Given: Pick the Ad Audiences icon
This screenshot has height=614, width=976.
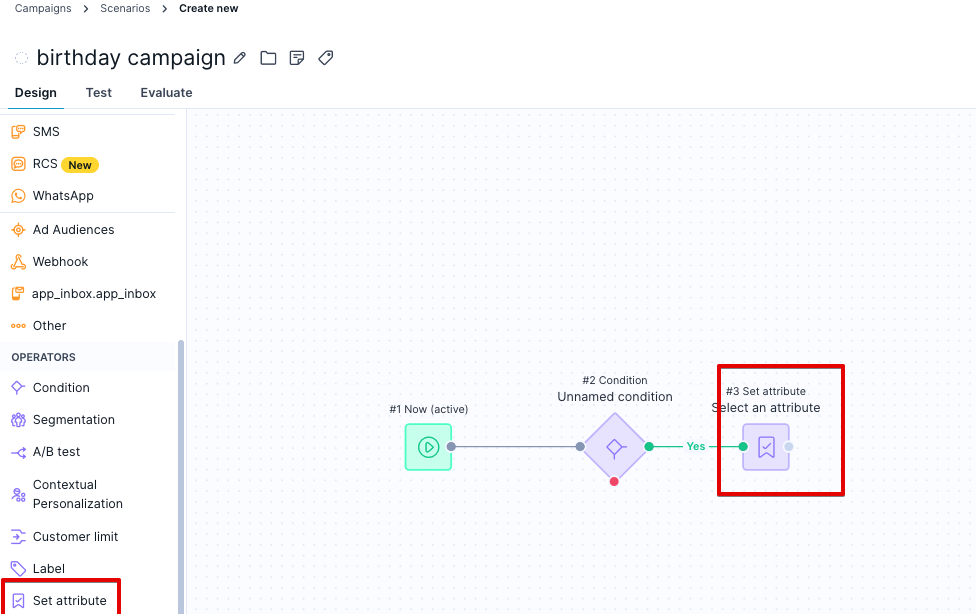Looking at the screenshot, I should point(18,230).
